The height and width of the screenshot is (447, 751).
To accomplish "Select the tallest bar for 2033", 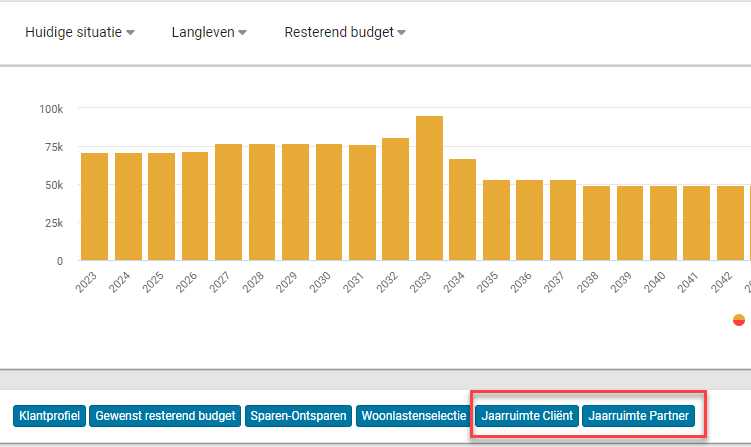I will point(429,188).
